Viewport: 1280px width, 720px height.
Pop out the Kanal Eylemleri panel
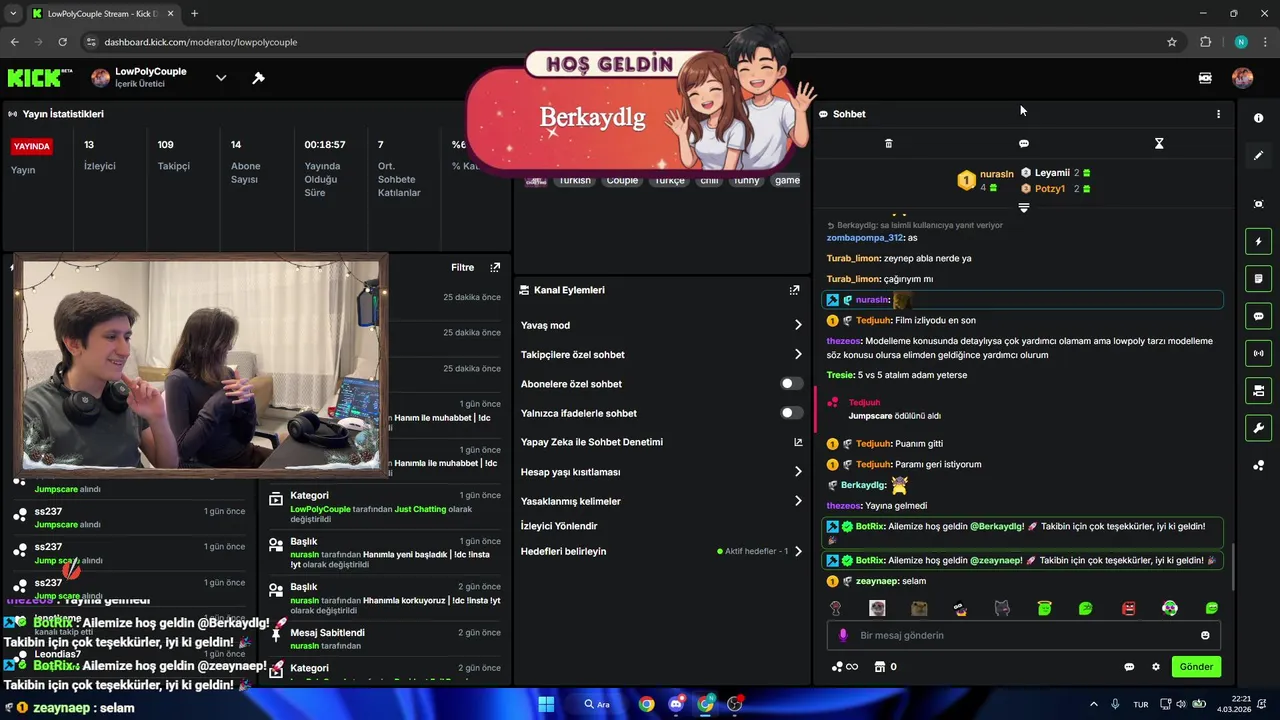(x=794, y=290)
